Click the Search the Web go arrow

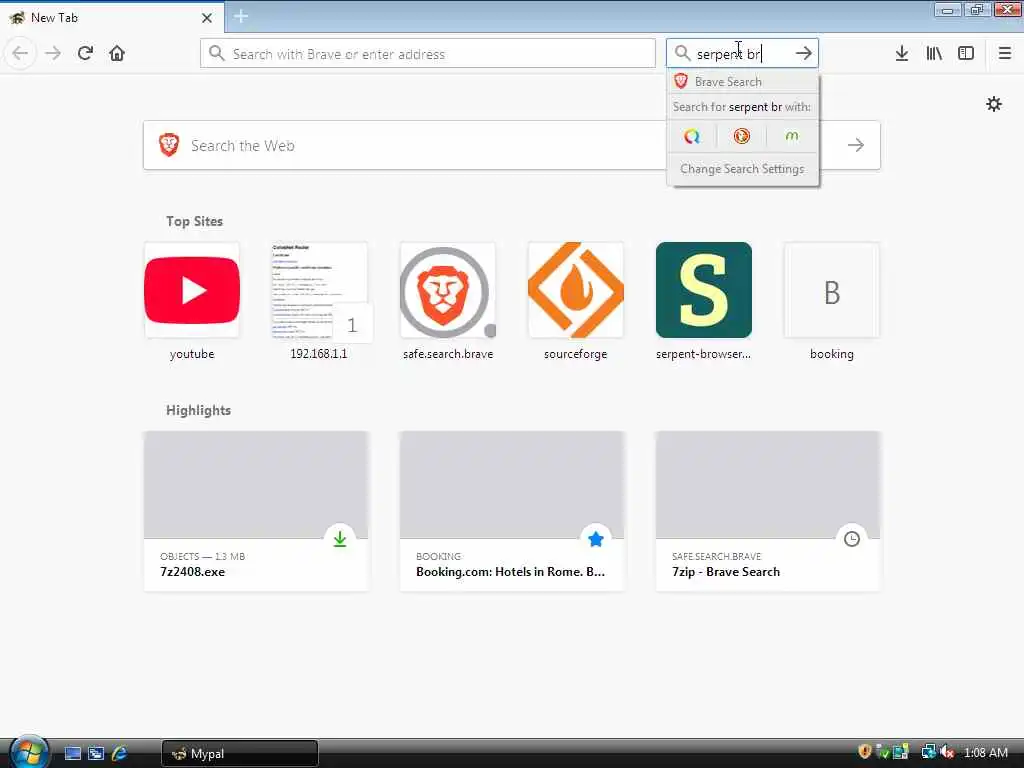click(856, 145)
